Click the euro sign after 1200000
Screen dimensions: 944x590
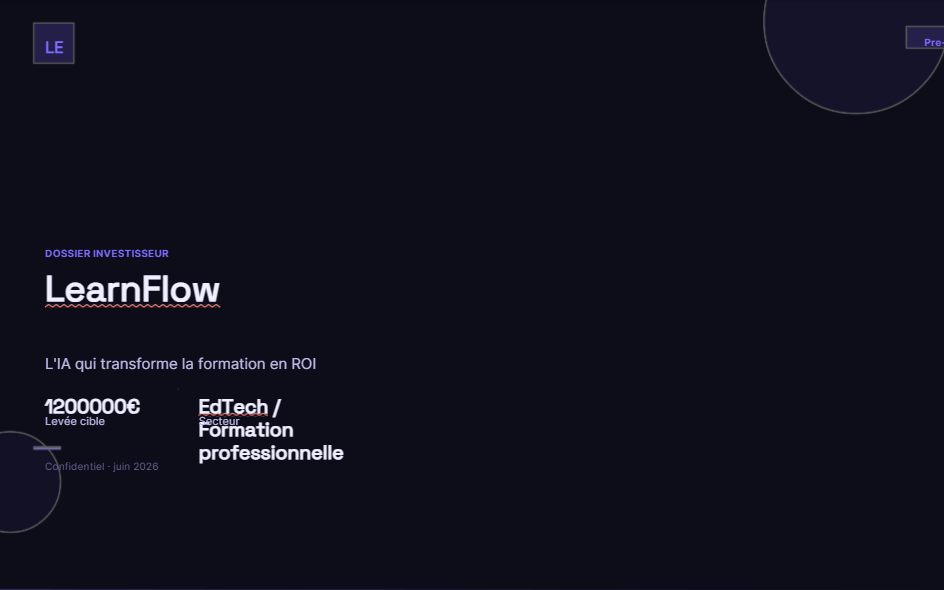tap(133, 406)
